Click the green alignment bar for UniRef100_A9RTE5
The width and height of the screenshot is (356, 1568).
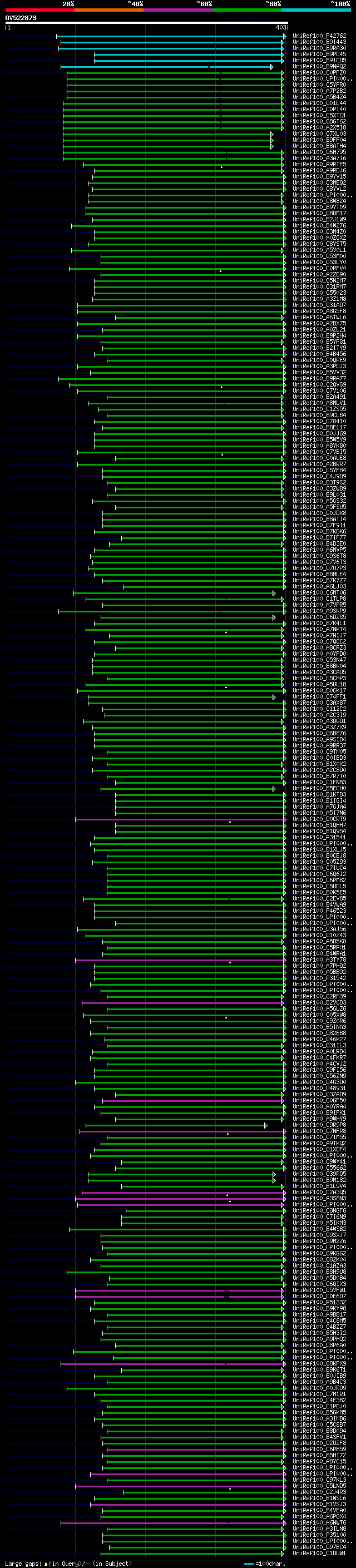point(183,165)
